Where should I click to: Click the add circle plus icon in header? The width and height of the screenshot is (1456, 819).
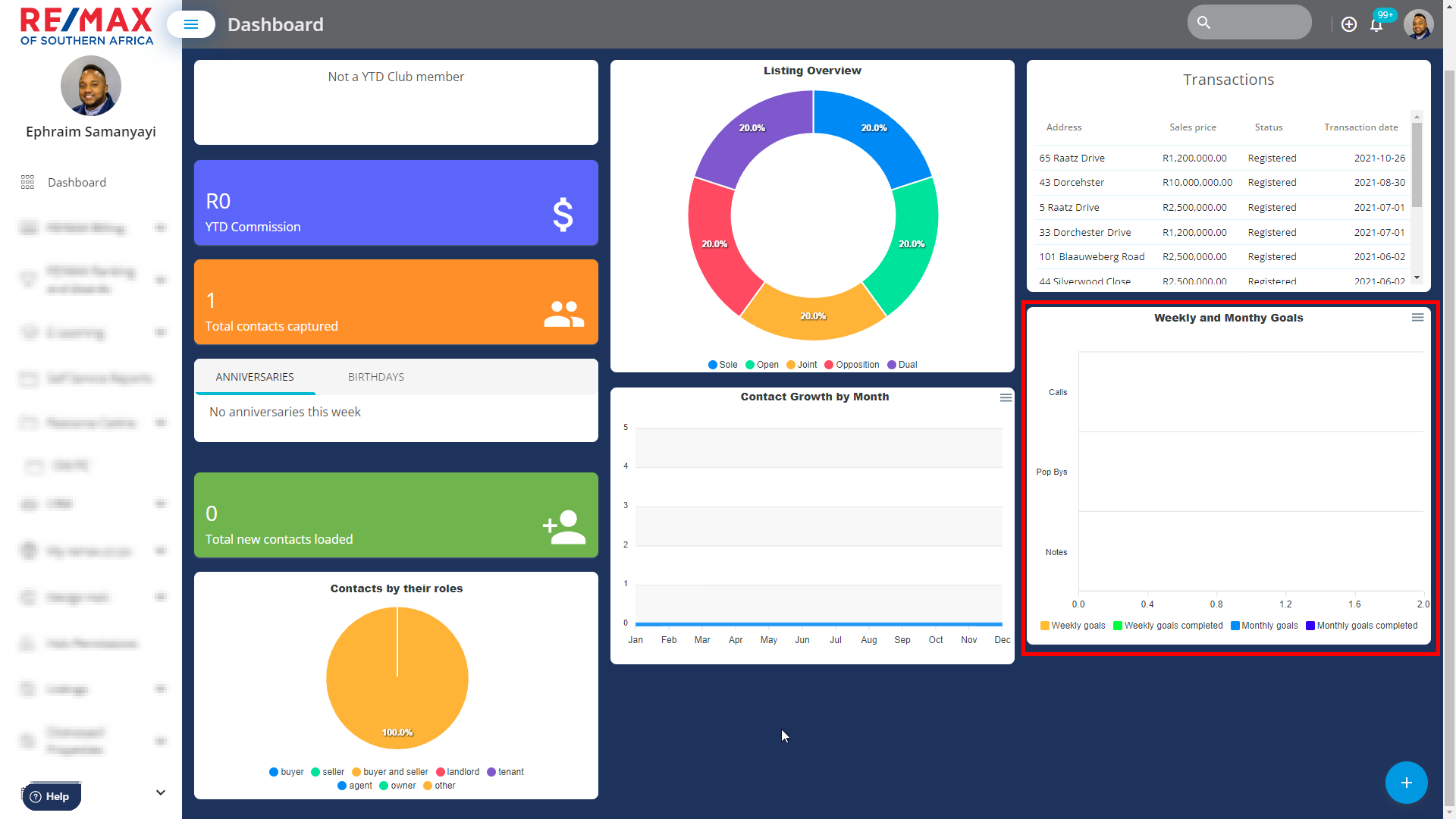point(1349,25)
